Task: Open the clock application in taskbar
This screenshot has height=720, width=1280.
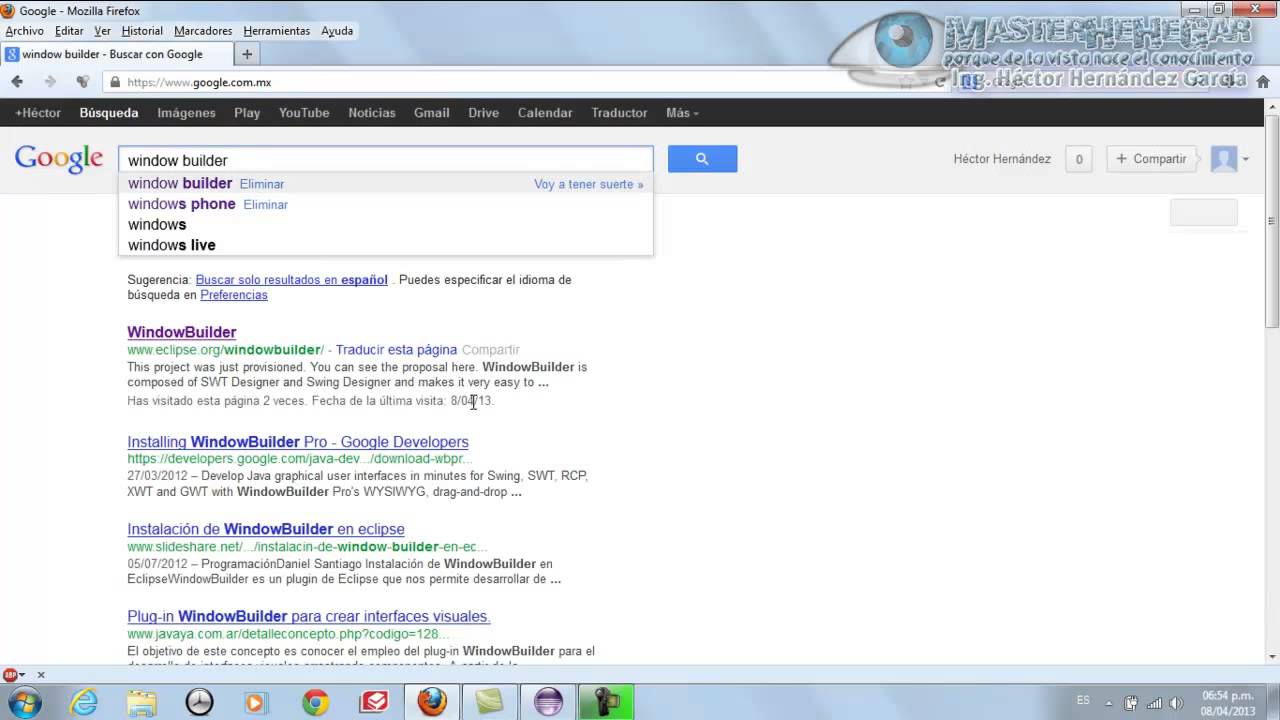Action: [x=199, y=703]
